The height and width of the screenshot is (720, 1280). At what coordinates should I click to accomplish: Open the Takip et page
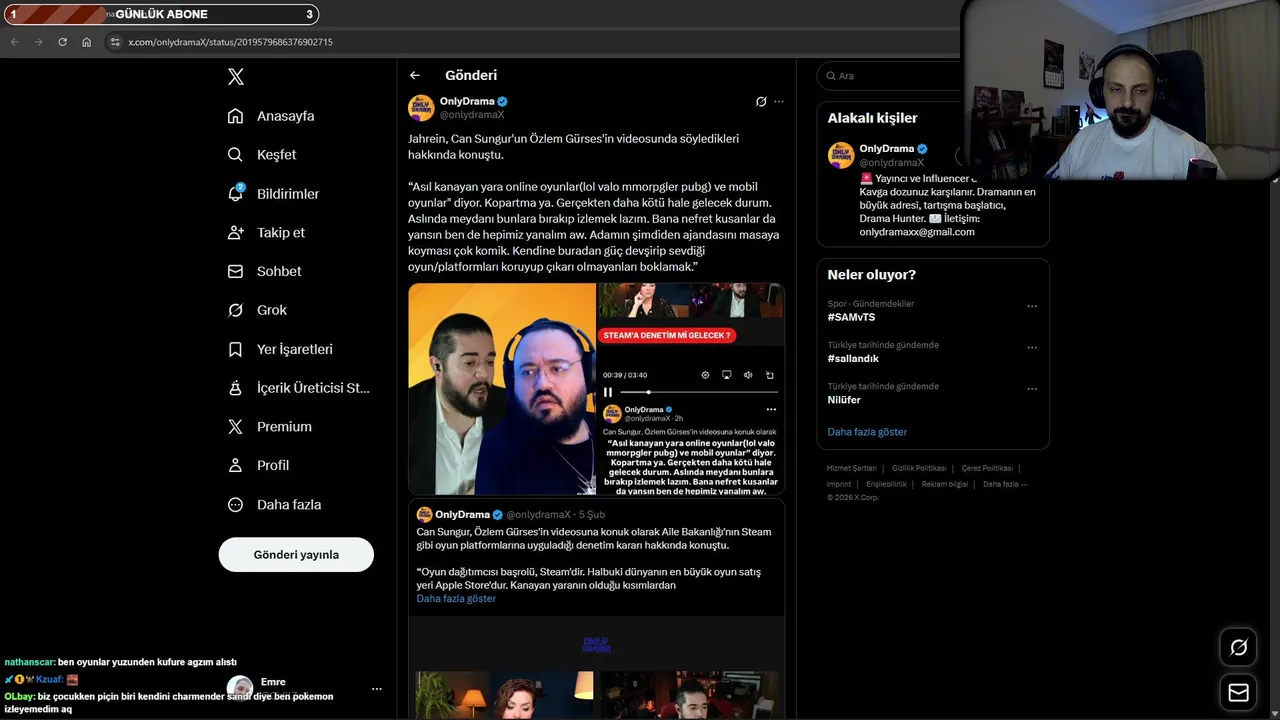[x=266, y=233]
